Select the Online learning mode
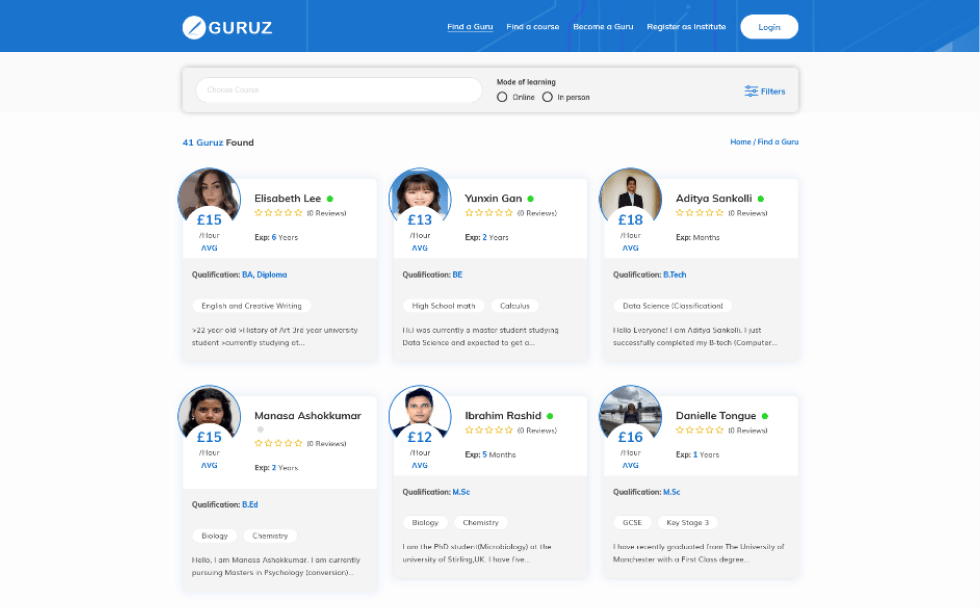 click(502, 97)
